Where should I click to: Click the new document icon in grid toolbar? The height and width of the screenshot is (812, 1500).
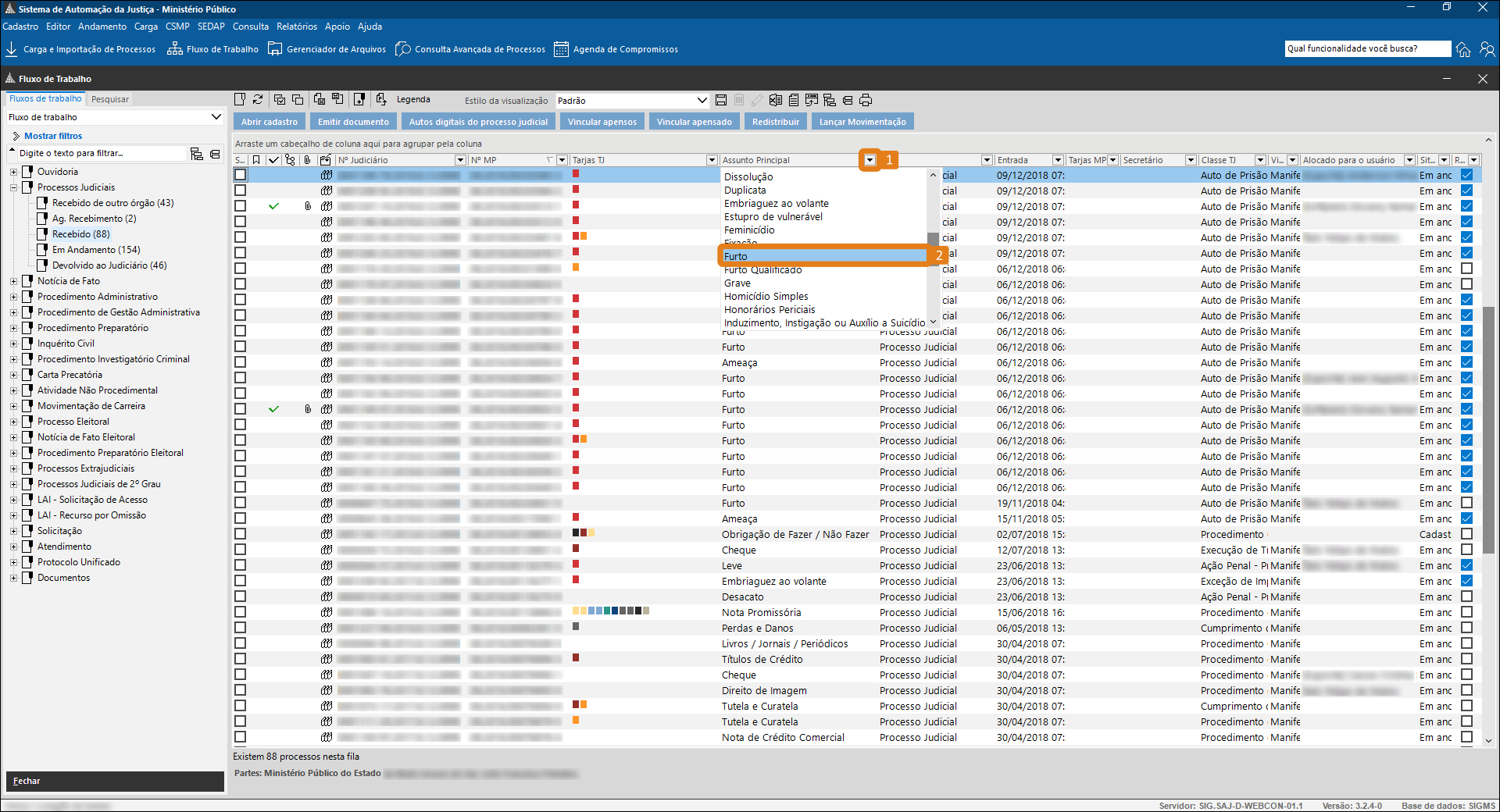pyautogui.click(x=240, y=99)
